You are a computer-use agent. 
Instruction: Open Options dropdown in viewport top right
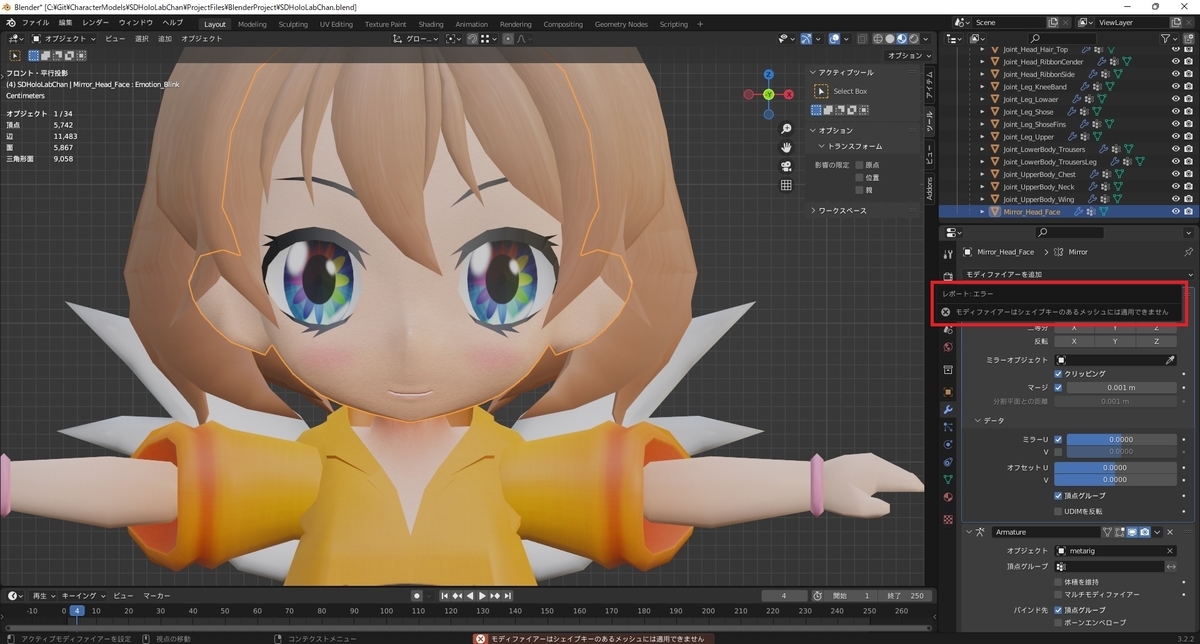(907, 56)
